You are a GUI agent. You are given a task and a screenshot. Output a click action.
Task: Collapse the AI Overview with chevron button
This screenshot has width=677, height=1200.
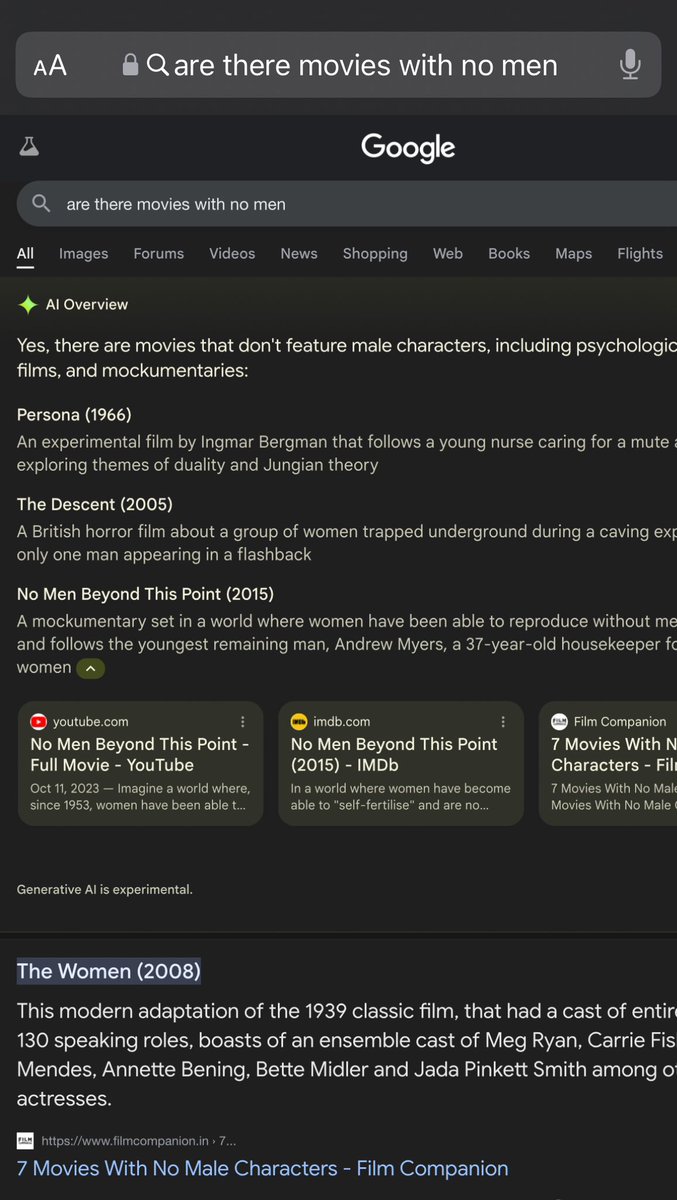[91, 668]
